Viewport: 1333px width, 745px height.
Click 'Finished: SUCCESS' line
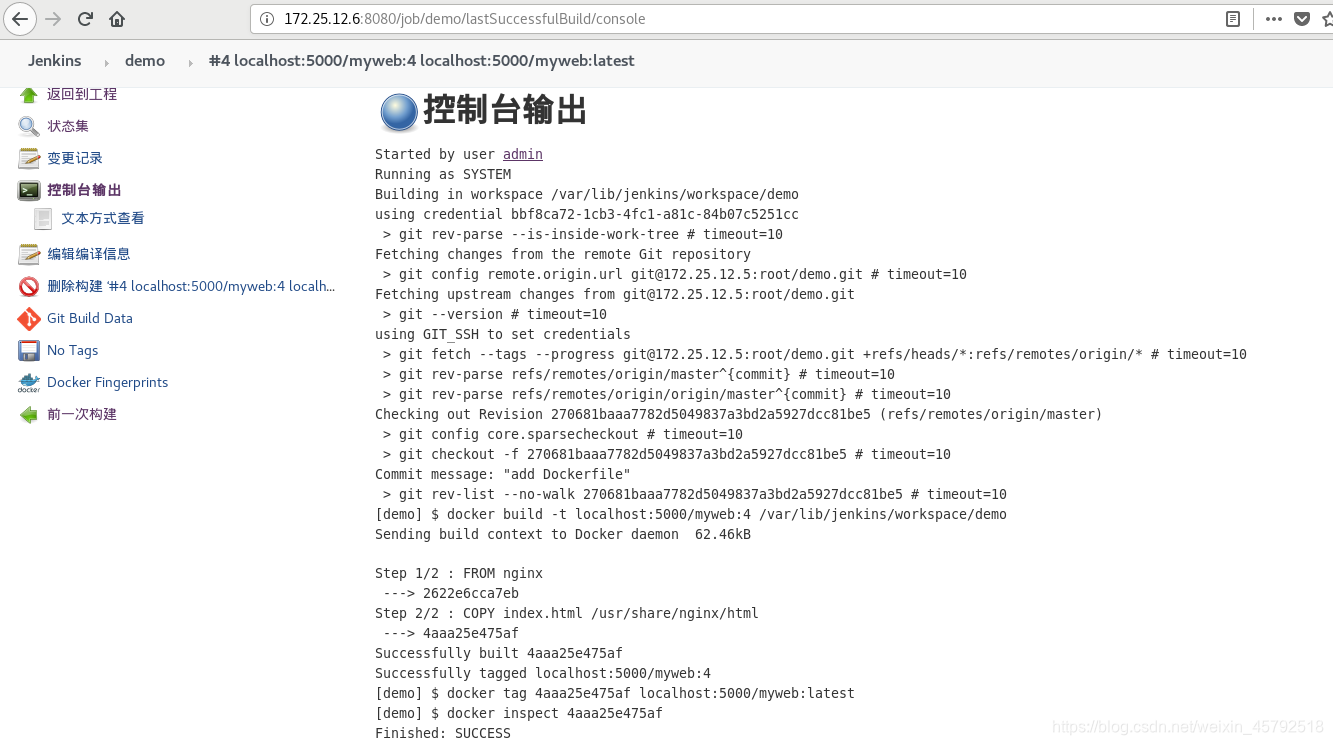443,733
